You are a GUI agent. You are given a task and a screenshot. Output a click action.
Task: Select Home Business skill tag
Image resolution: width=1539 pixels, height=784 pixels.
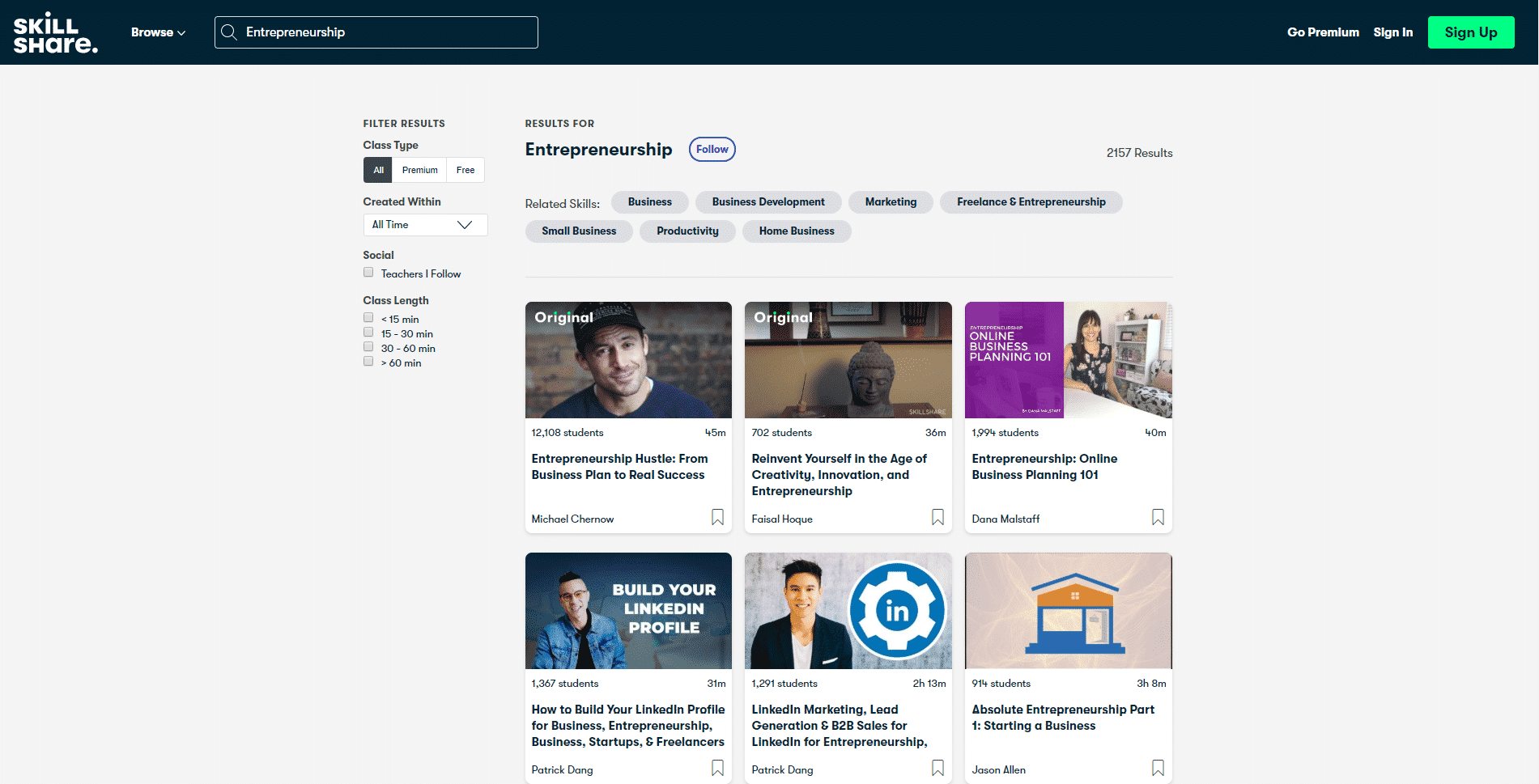pyautogui.click(x=797, y=231)
